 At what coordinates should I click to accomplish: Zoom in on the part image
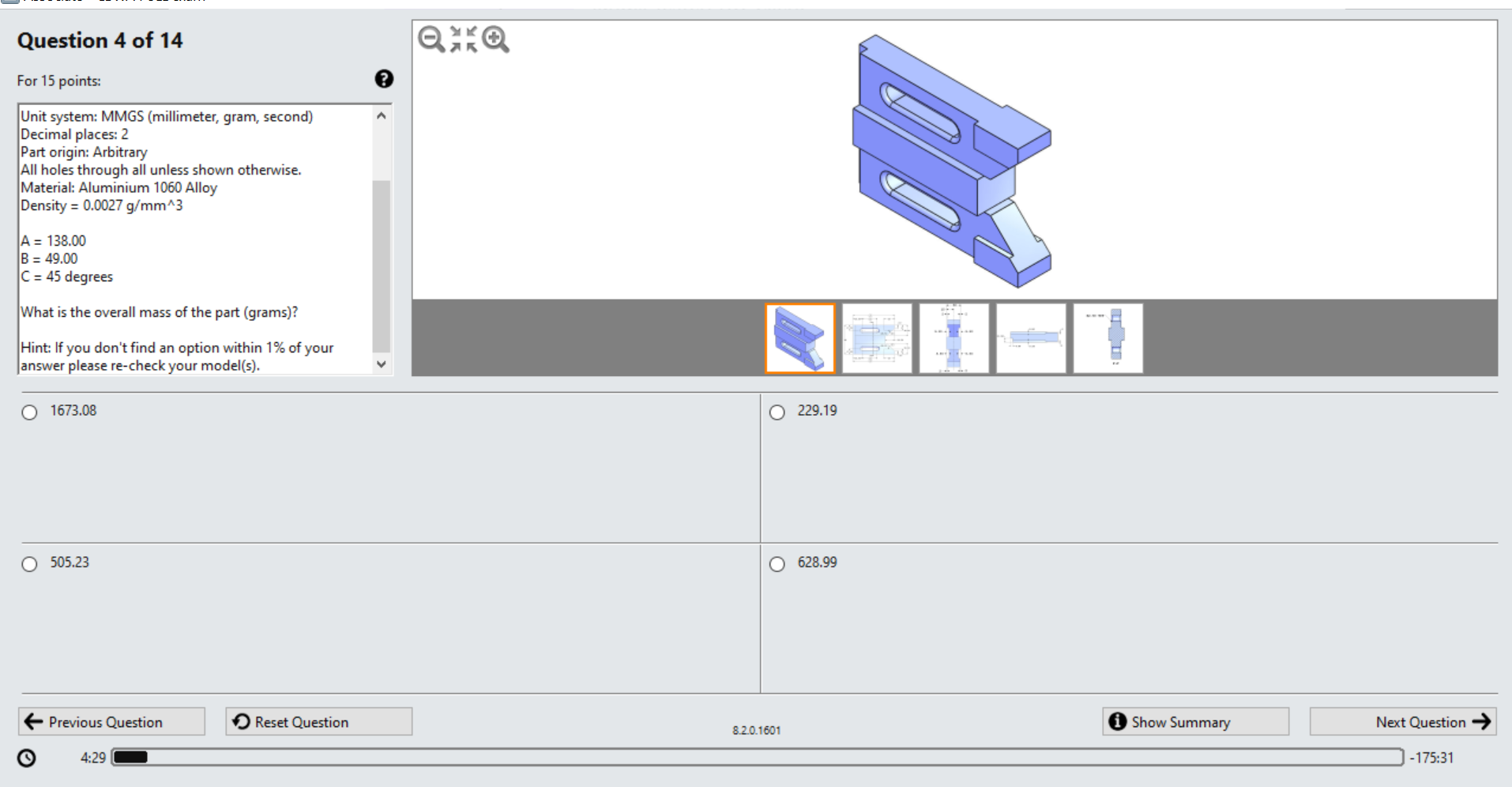pos(496,39)
